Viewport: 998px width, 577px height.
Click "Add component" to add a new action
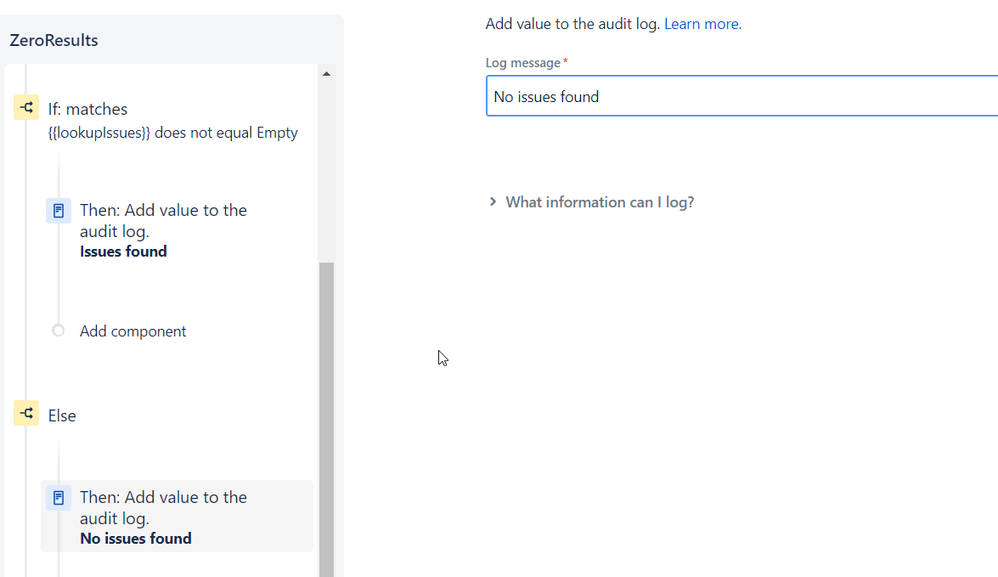coord(133,330)
